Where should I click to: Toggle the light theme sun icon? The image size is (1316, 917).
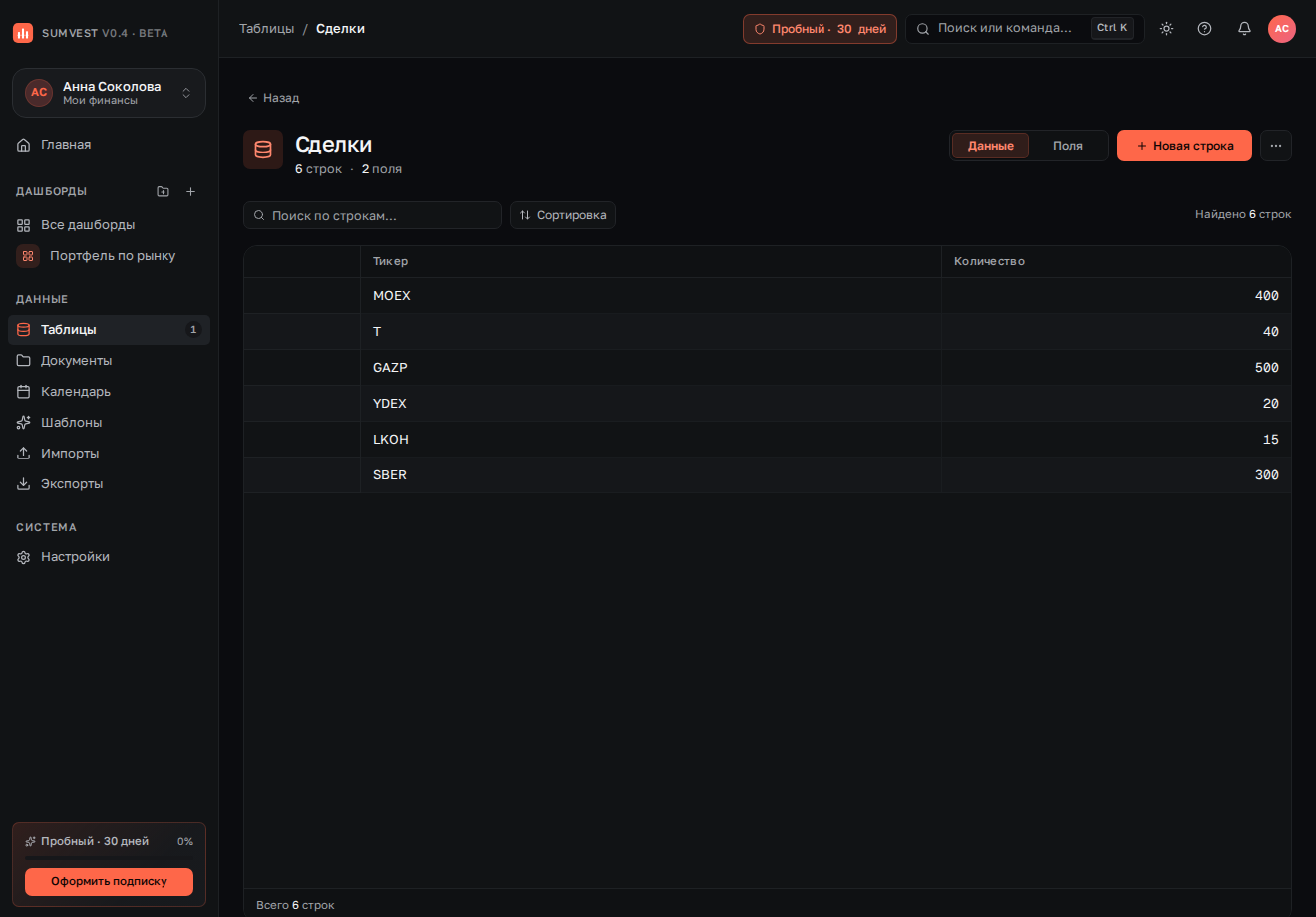1166,29
